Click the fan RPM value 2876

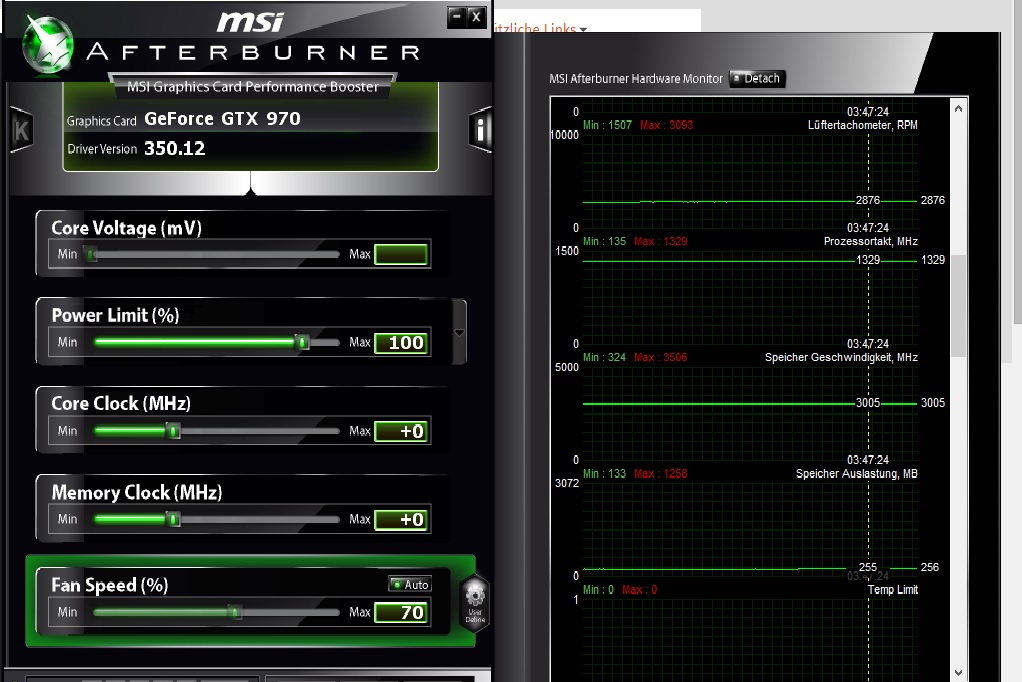(x=932, y=200)
